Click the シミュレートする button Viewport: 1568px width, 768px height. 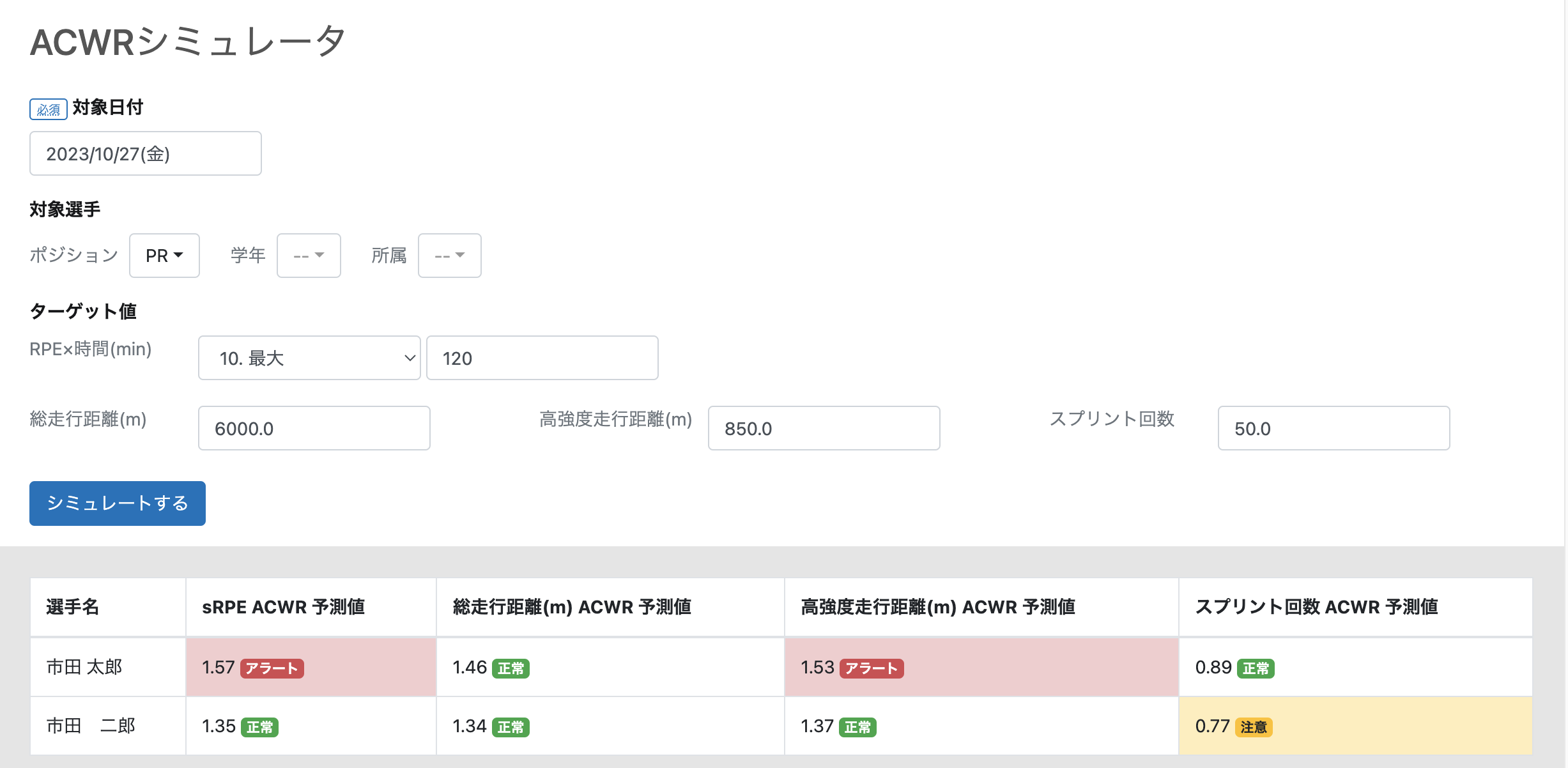pyautogui.click(x=118, y=503)
